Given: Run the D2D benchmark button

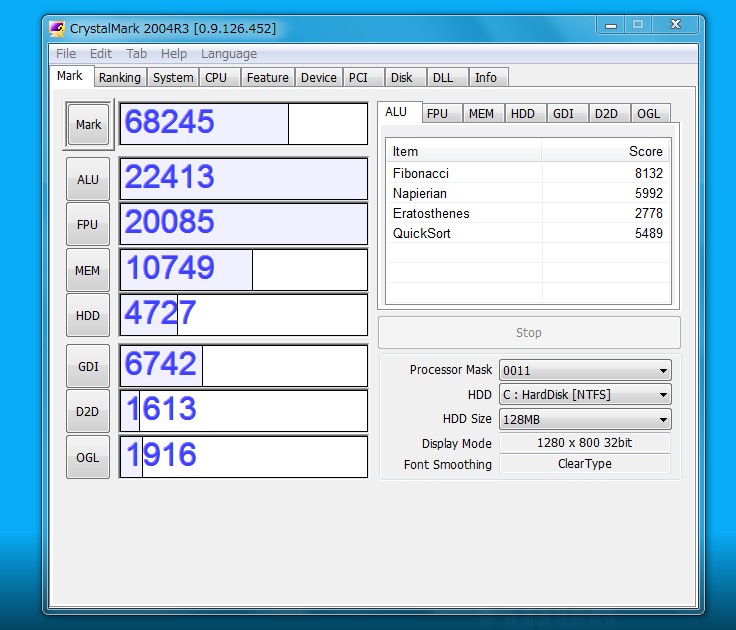Looking at the screenshot, I should 88,412.
